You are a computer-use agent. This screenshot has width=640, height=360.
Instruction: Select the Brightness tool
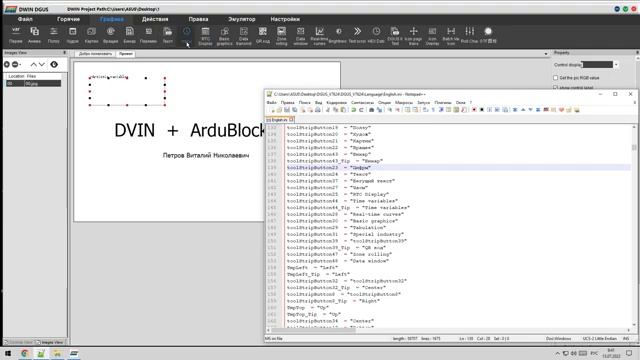coord(338,35)
